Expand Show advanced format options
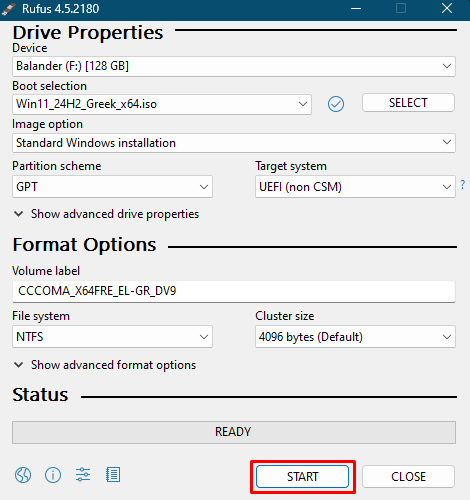 [105, 365]
